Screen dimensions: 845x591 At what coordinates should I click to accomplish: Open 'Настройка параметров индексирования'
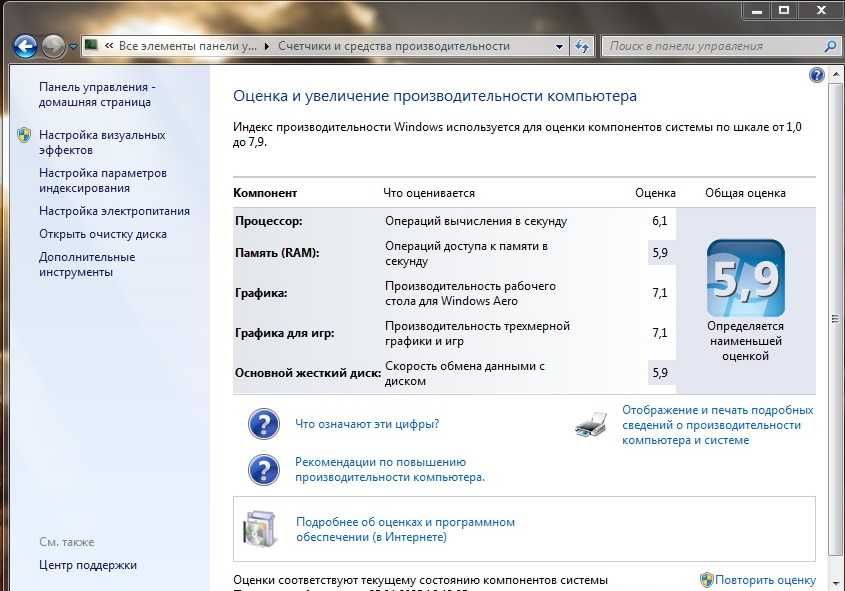[x=102, y=180]
